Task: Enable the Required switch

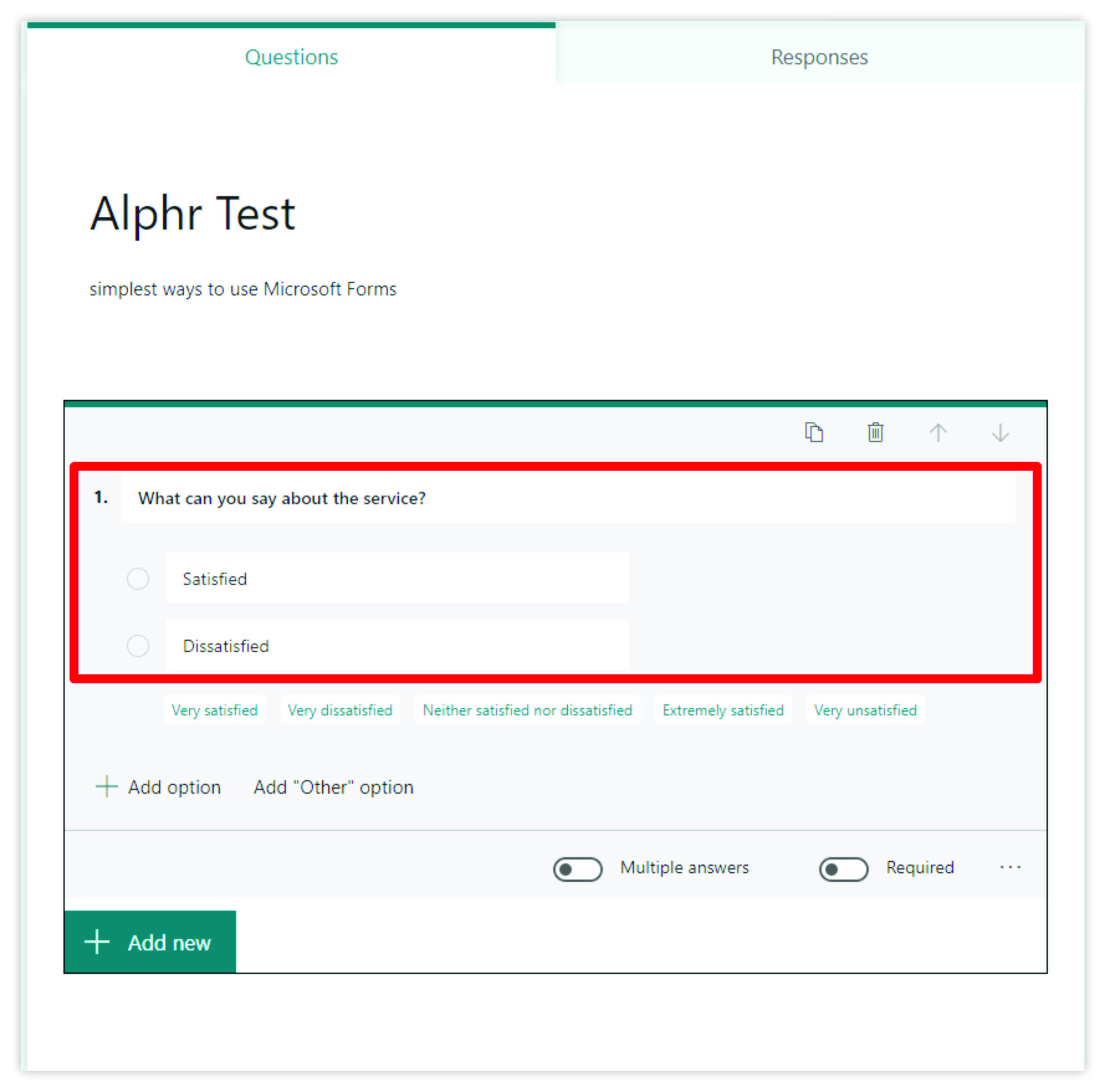Action: pos(843,869)
